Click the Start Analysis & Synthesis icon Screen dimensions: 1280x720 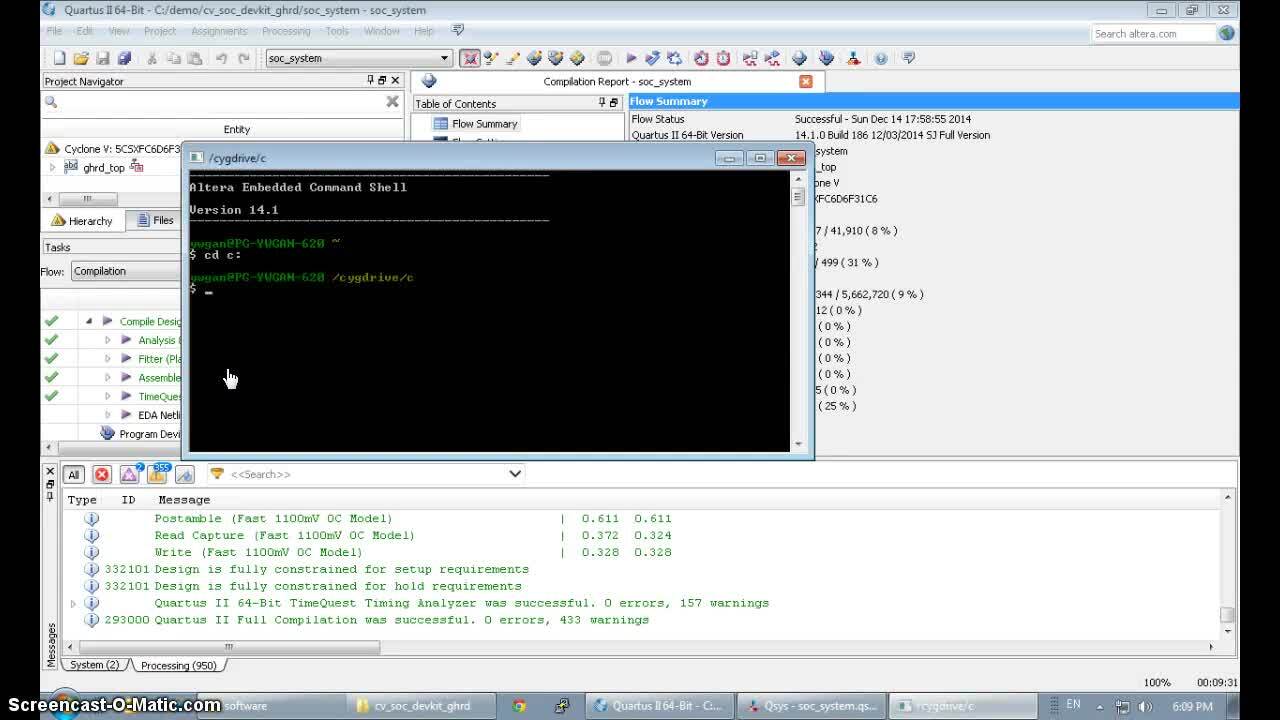[653, 58]
